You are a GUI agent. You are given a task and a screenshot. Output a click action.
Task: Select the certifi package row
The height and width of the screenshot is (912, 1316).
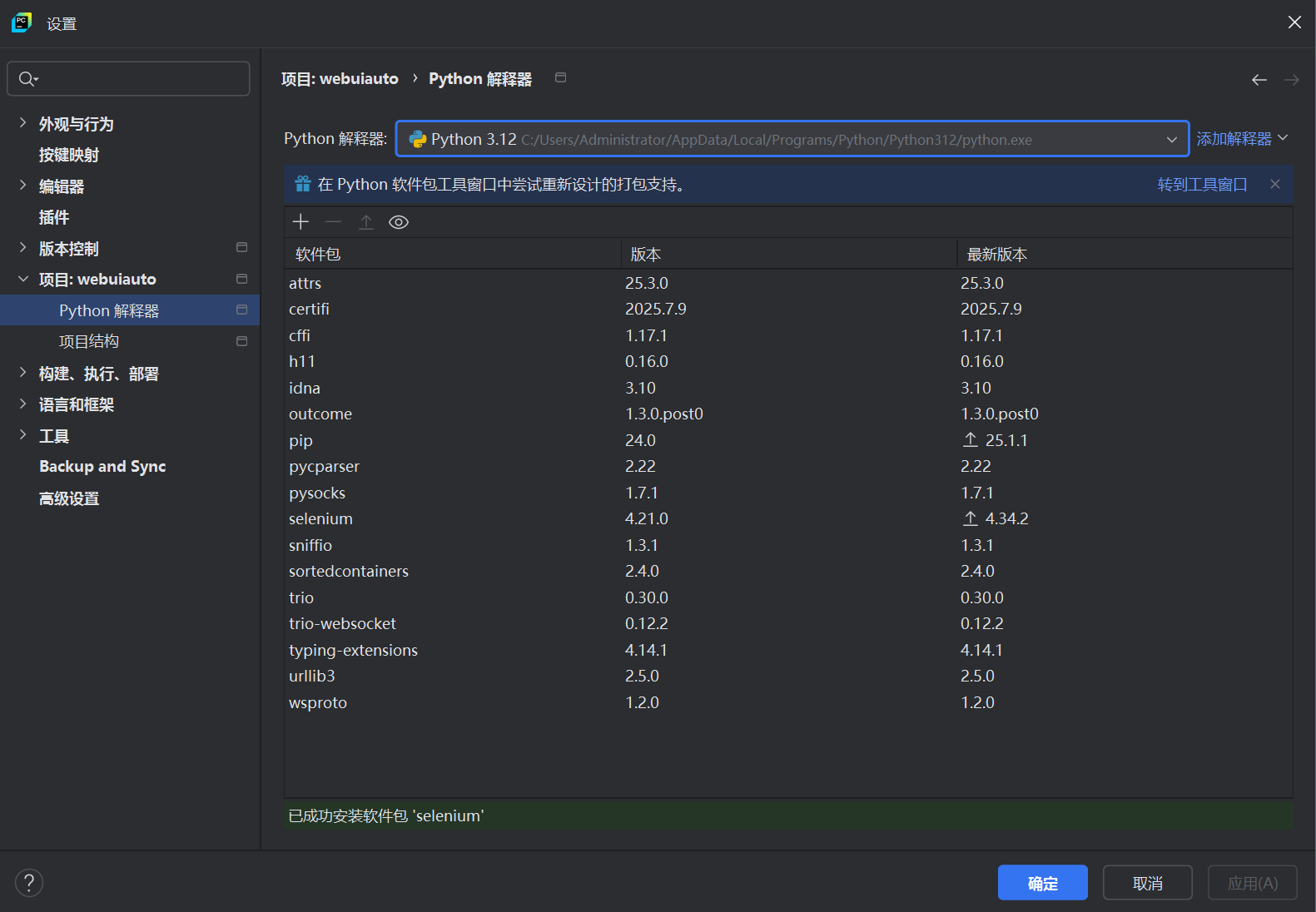click(x=788, y=309)
